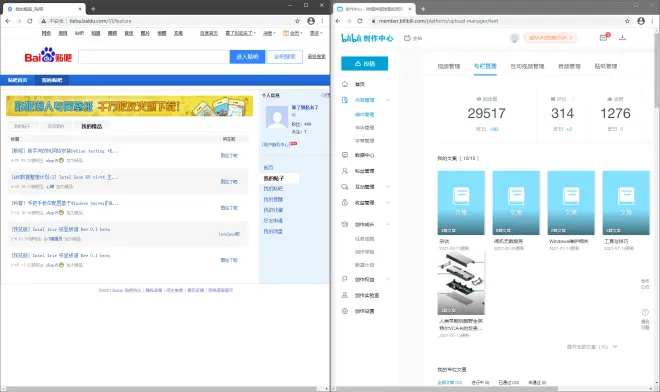This screenshot has width=660, height=392.
Task: Open the Windows维护相关 collection cover in bilibili
Action: 571,203
